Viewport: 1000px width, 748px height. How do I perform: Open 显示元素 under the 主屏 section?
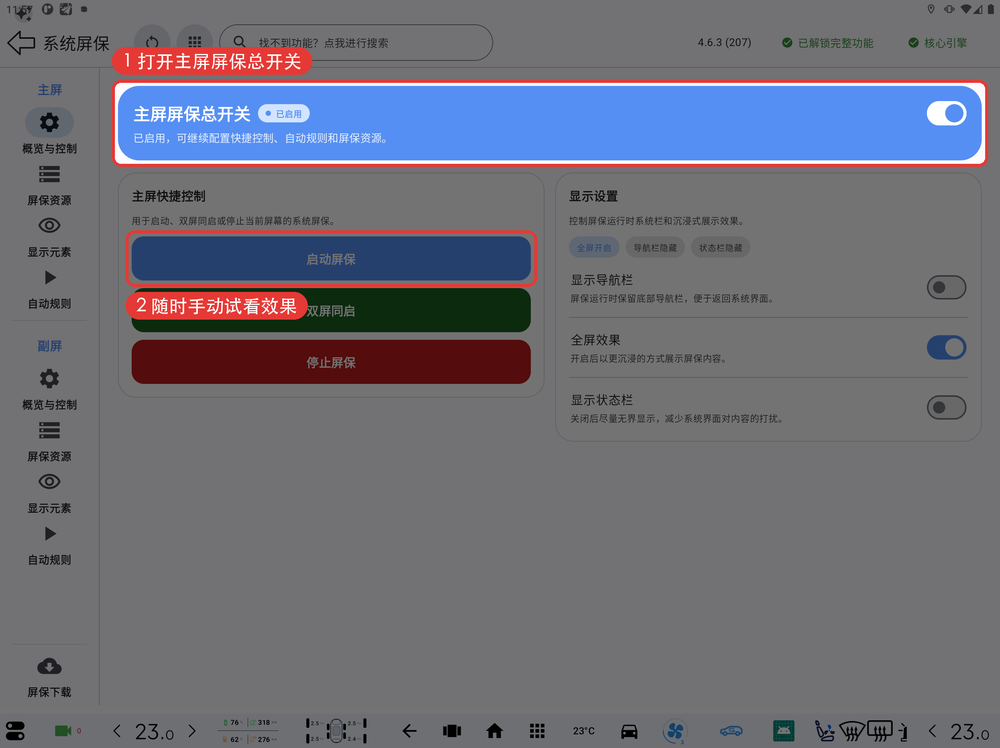pos(49,237)
